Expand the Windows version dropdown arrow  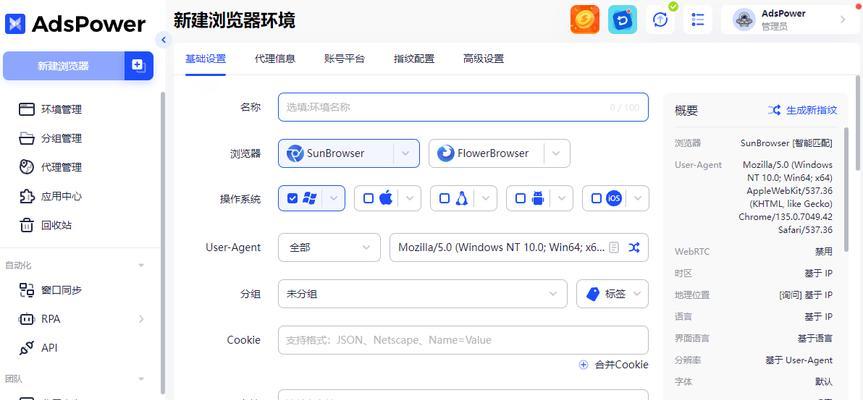pyautogui.click(x=334, y=198)
